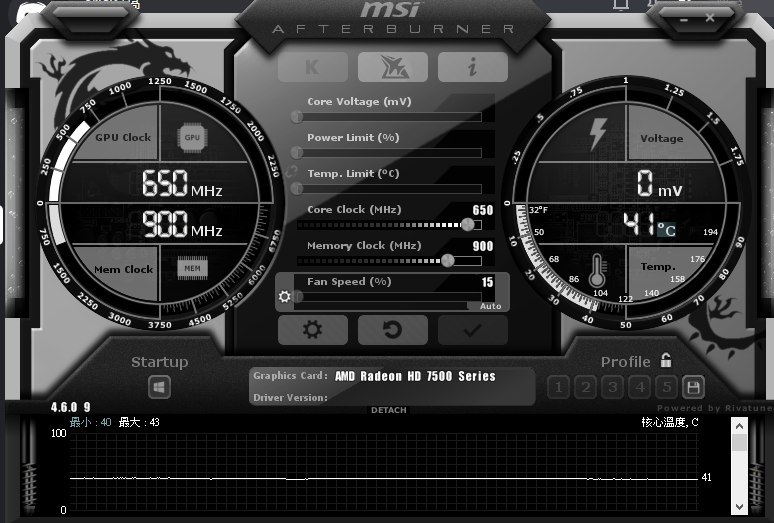Open the Kombustor K button
The image size is (774, 523).
click(313, 67)
